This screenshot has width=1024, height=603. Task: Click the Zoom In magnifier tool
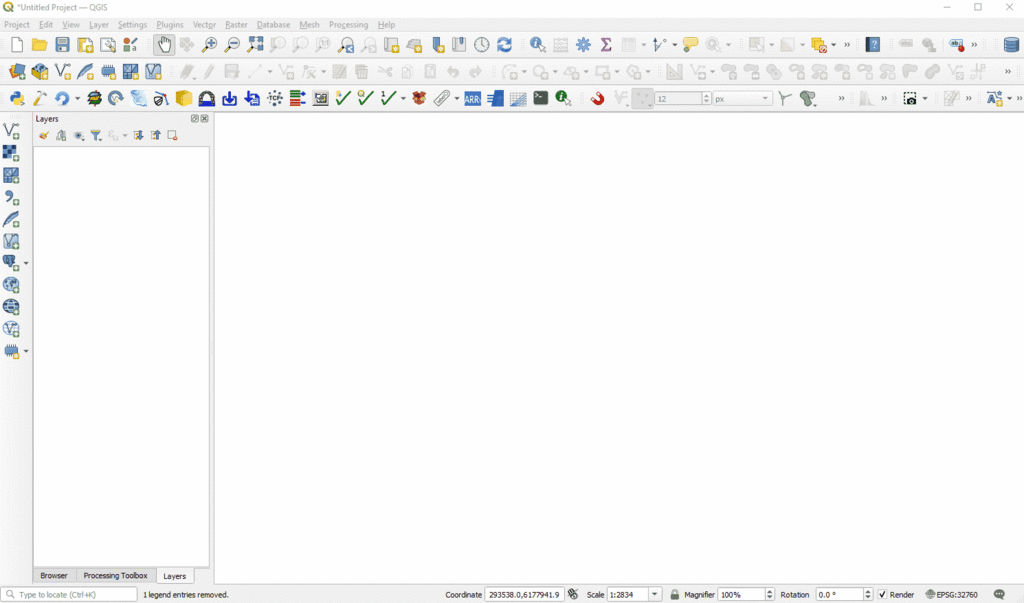209,45
